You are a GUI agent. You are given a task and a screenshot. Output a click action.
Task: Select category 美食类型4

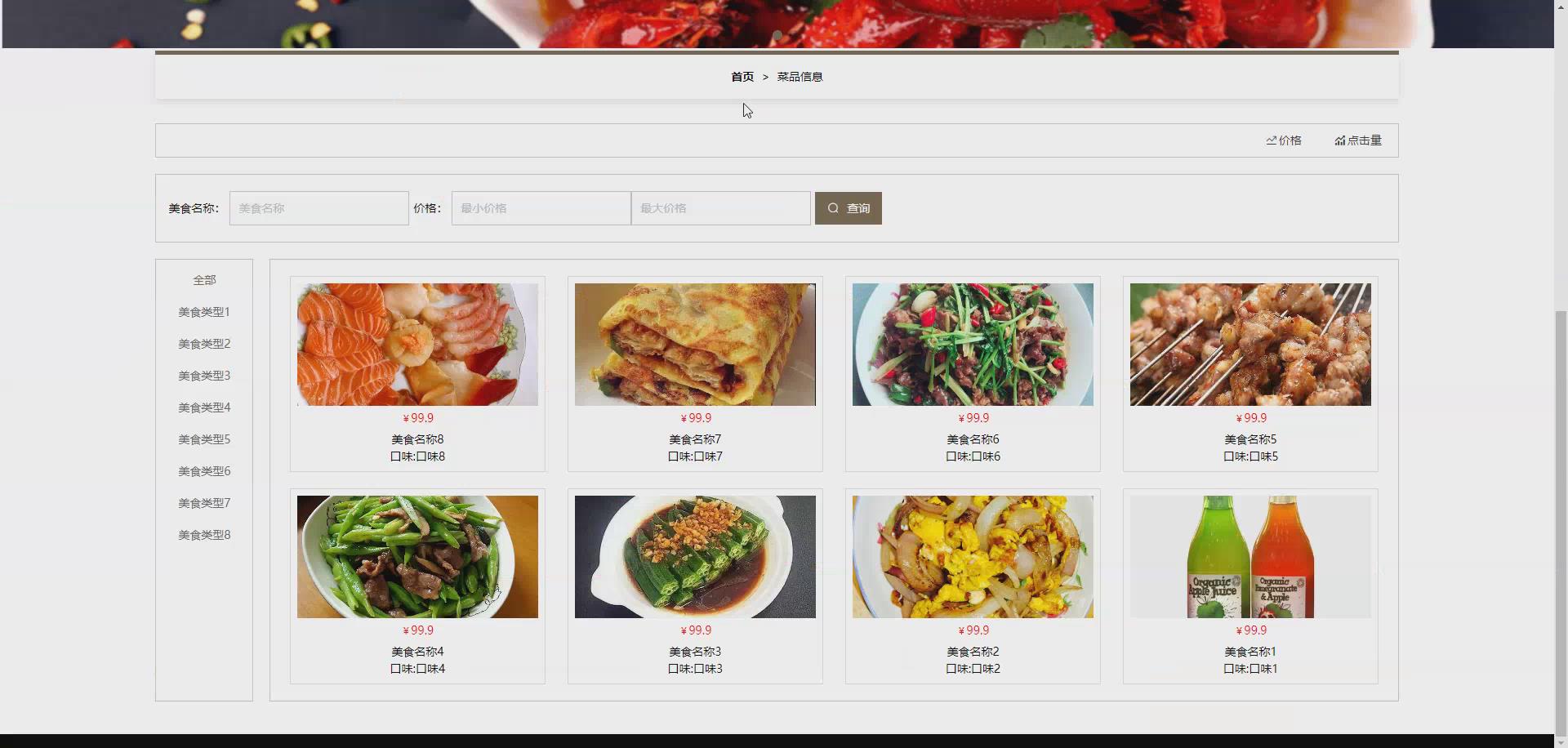coord(204,407)
